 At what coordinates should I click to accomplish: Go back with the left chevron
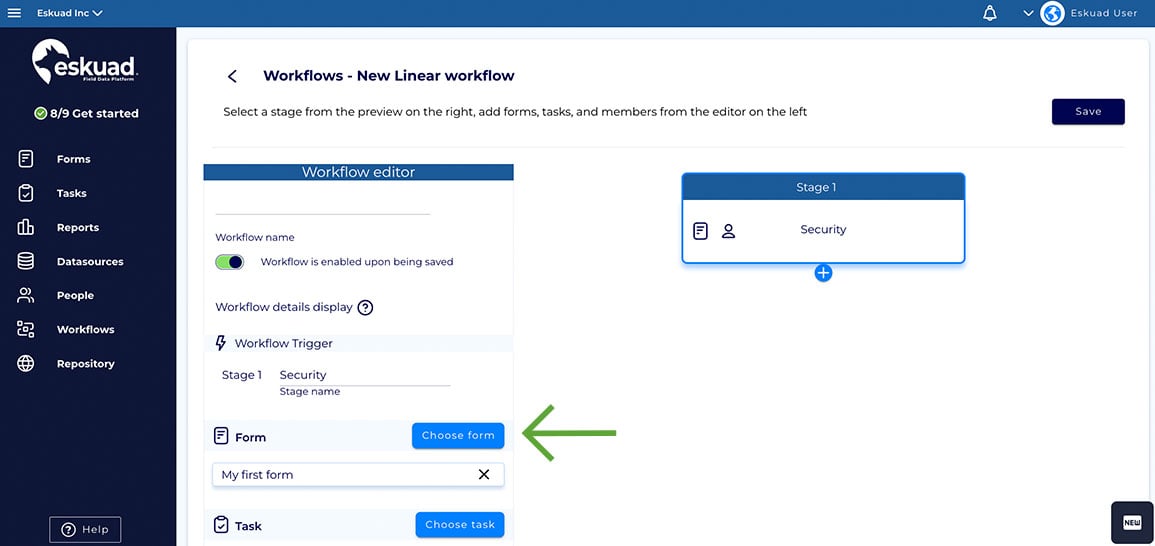(x=232, y=76)
